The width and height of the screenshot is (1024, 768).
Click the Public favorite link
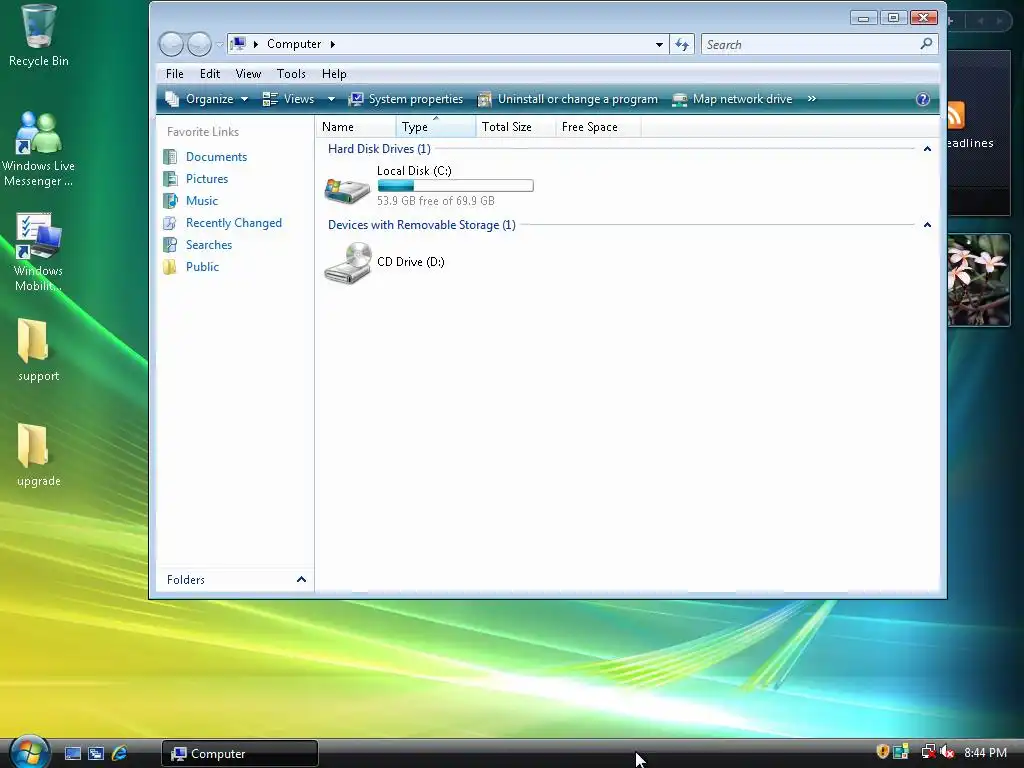[x=202, y=266]
